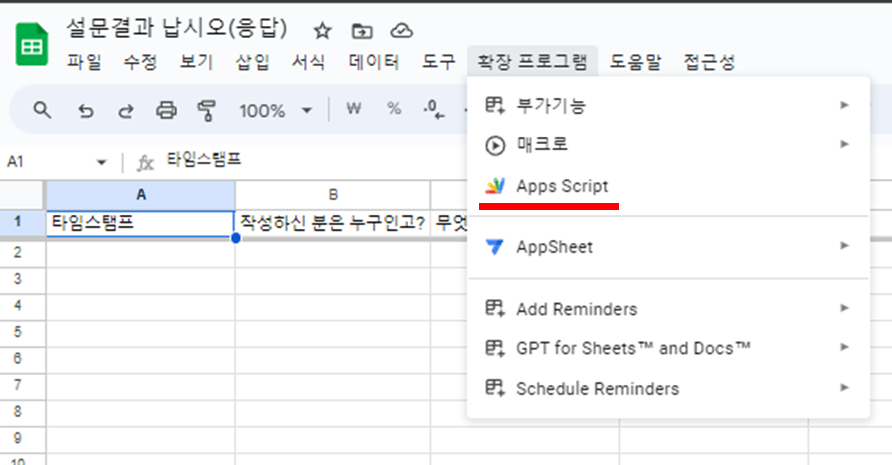Select cell A1 containing 타임스탬프
Viewport: 892px width, 465px height.
pos(141,223)
